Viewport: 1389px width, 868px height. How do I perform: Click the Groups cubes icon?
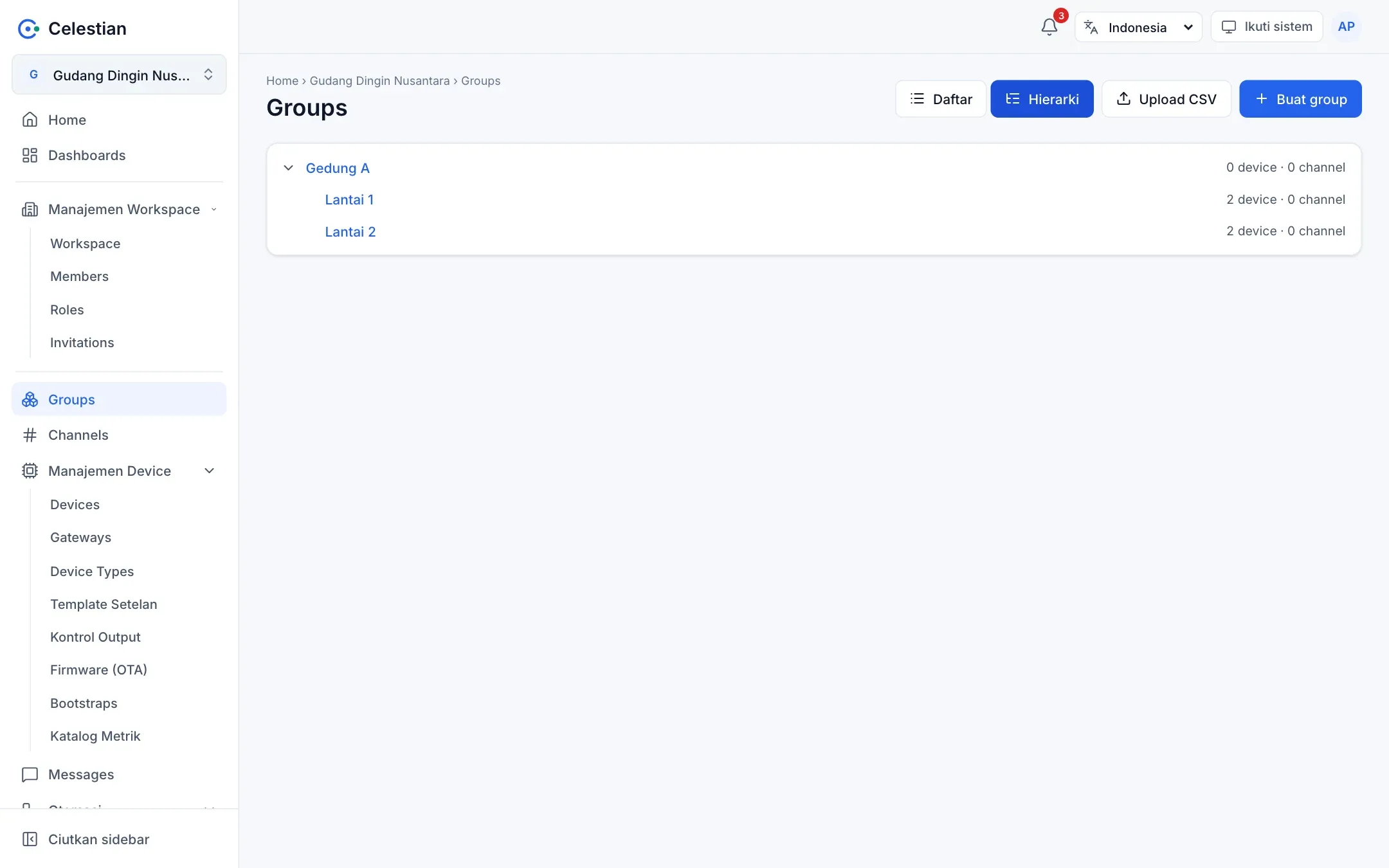pos(30,399)
